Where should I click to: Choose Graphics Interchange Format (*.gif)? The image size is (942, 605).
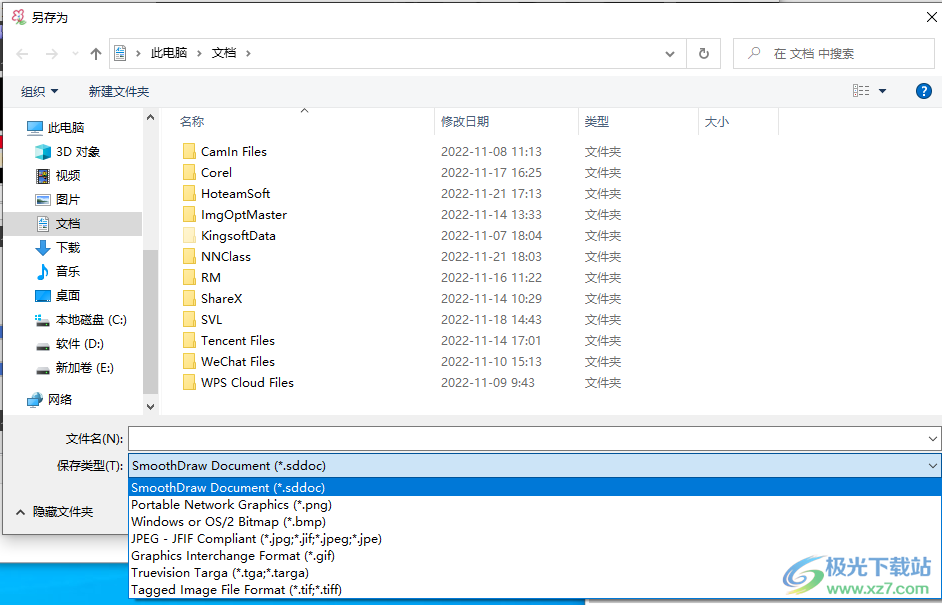point(535,556)
